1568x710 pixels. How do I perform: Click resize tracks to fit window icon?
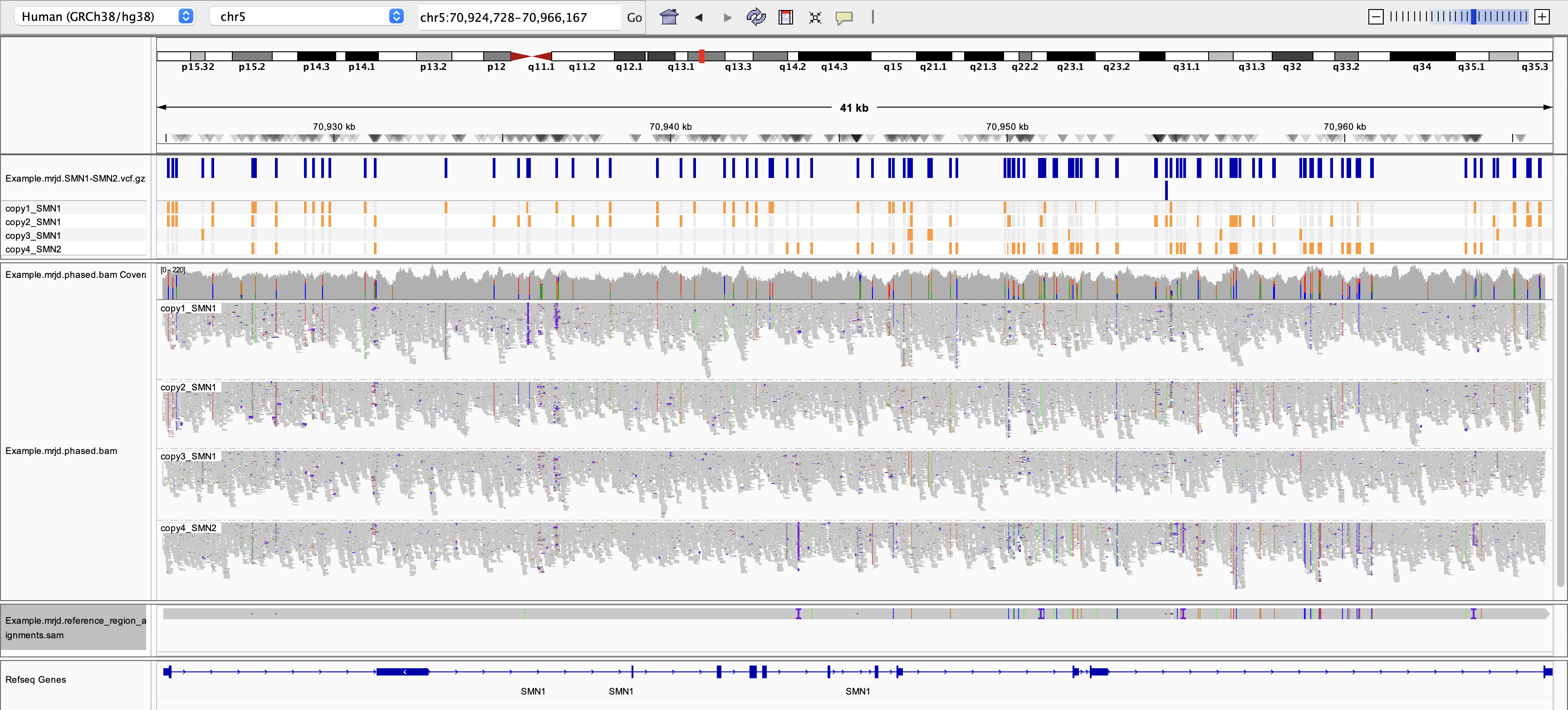coord(815,17)
